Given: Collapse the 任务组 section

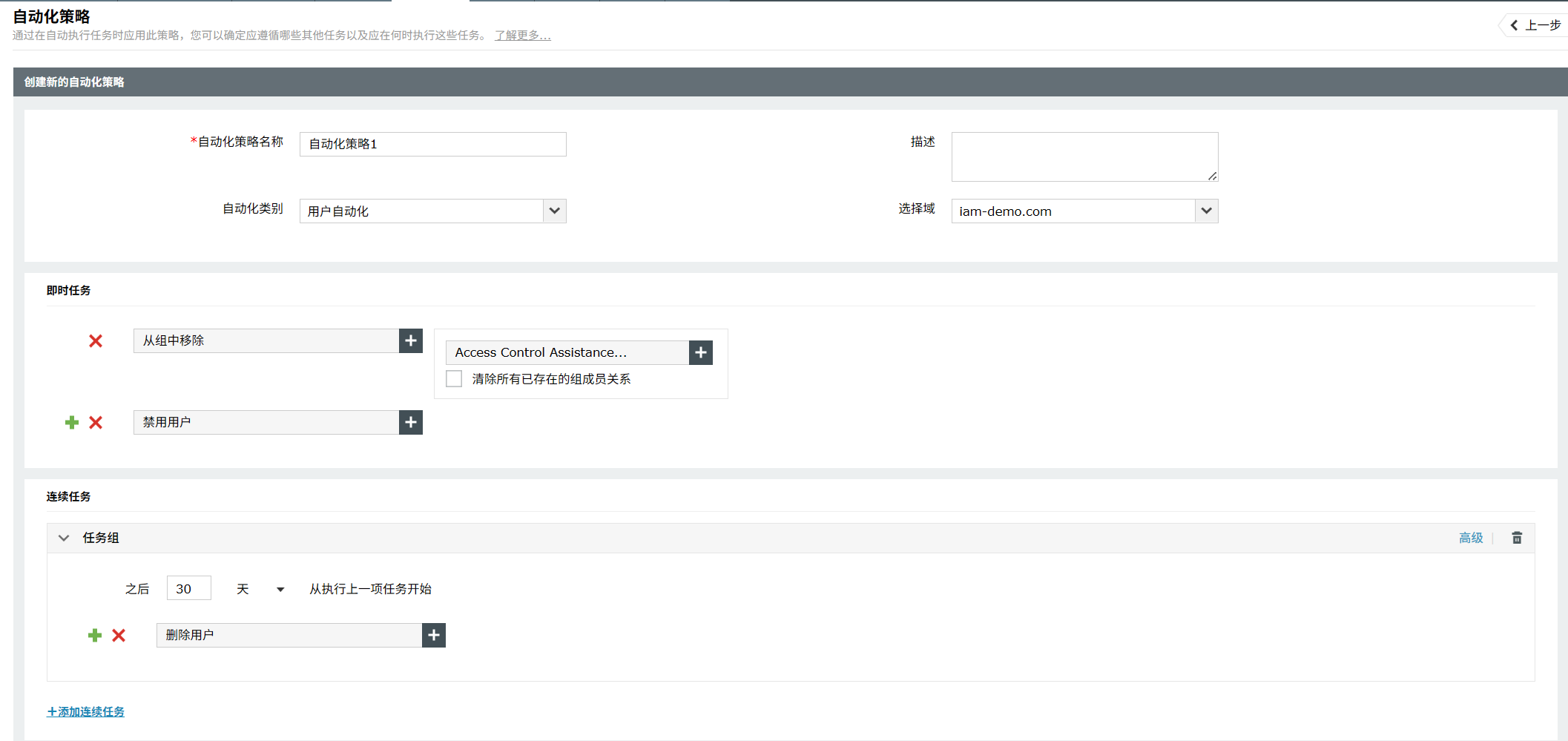Looking at the screenshot, I should point(64,538).
